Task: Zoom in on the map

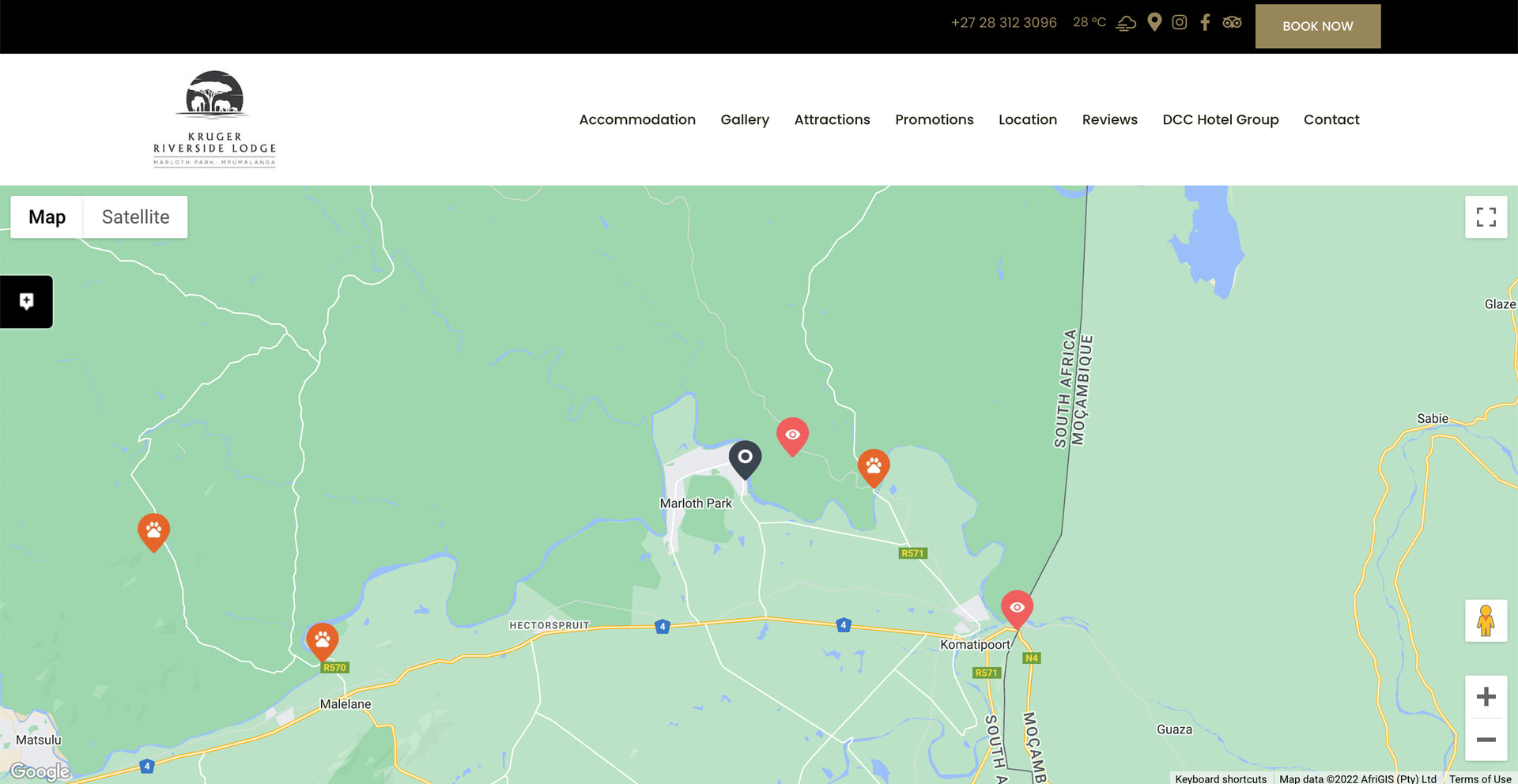Action: point(1486,697)
